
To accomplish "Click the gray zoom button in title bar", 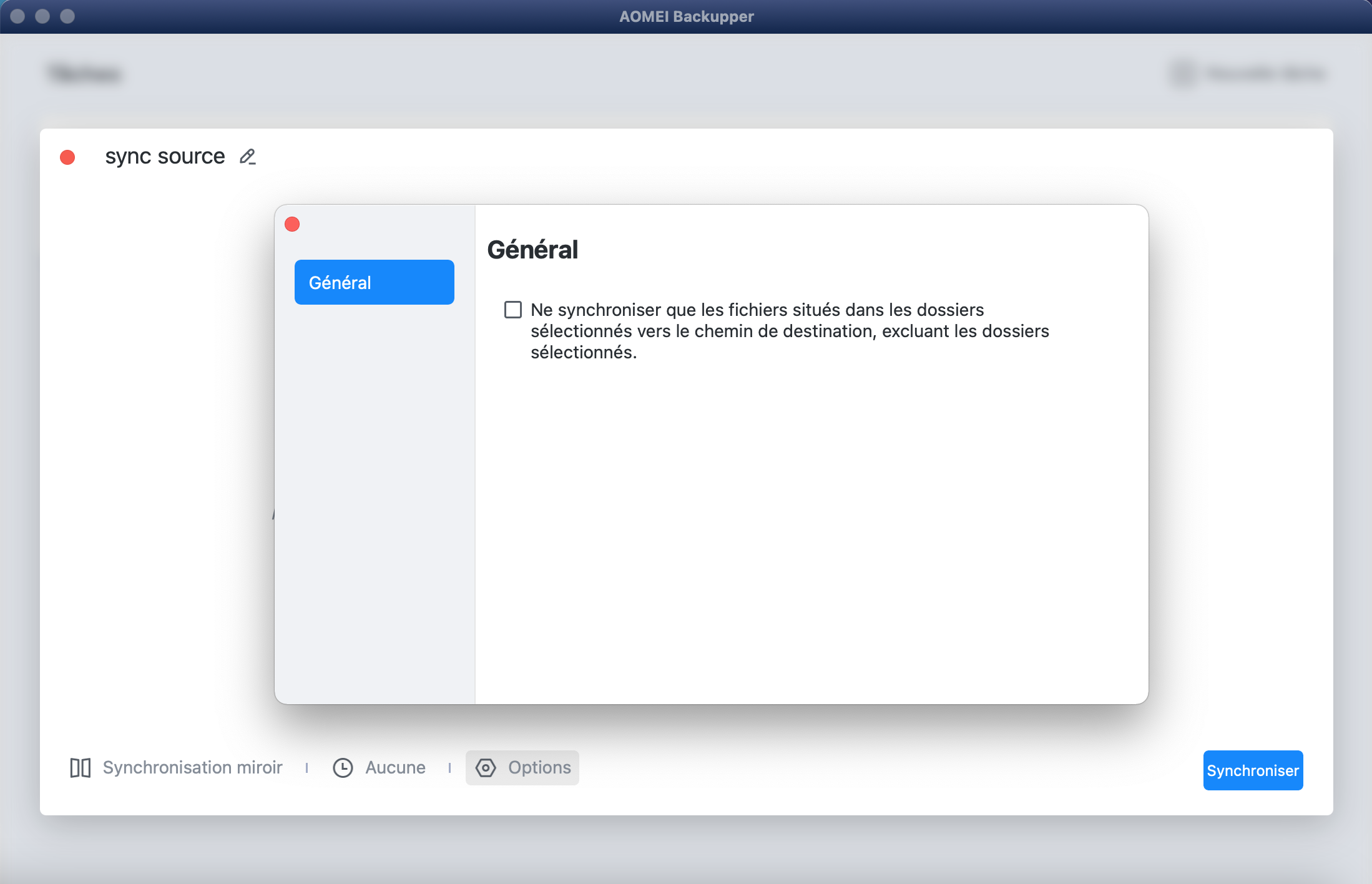I will pyautogui.click(x=67, y=16).
